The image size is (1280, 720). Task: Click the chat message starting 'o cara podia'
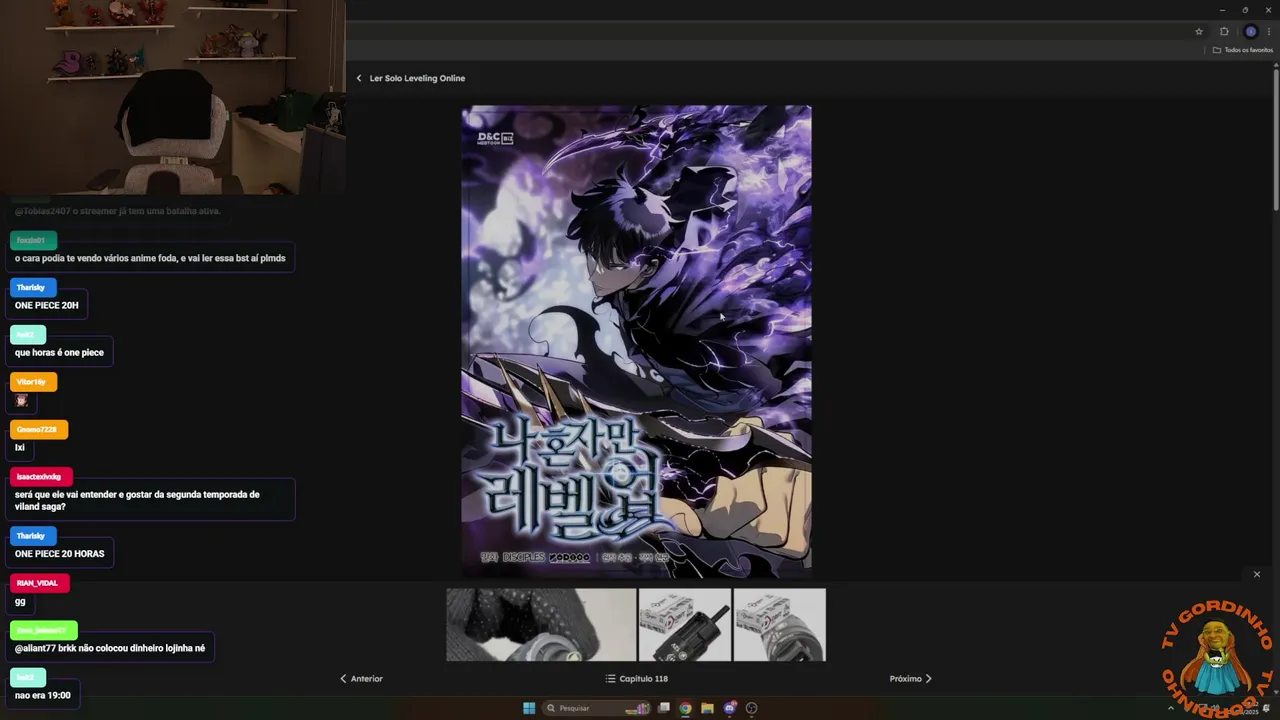pos(150,258)
